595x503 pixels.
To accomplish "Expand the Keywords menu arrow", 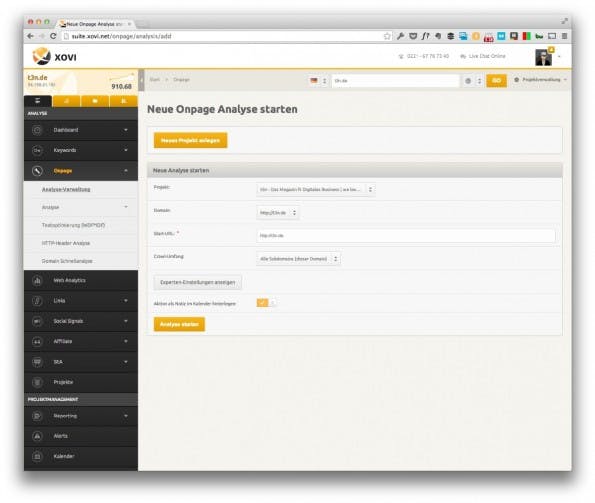I will [126, 150].
